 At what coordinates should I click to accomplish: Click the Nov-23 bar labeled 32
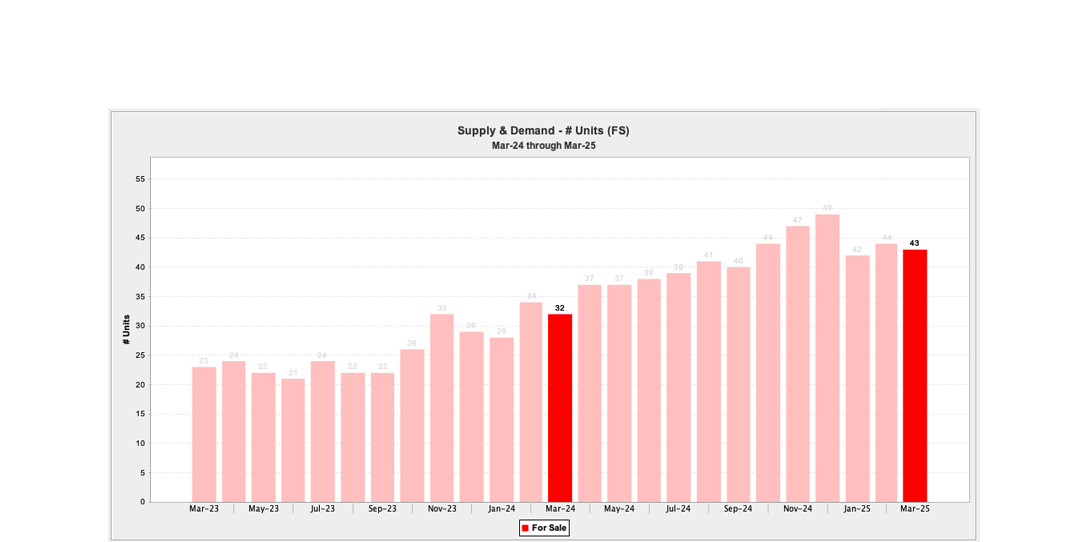point(441,408)
